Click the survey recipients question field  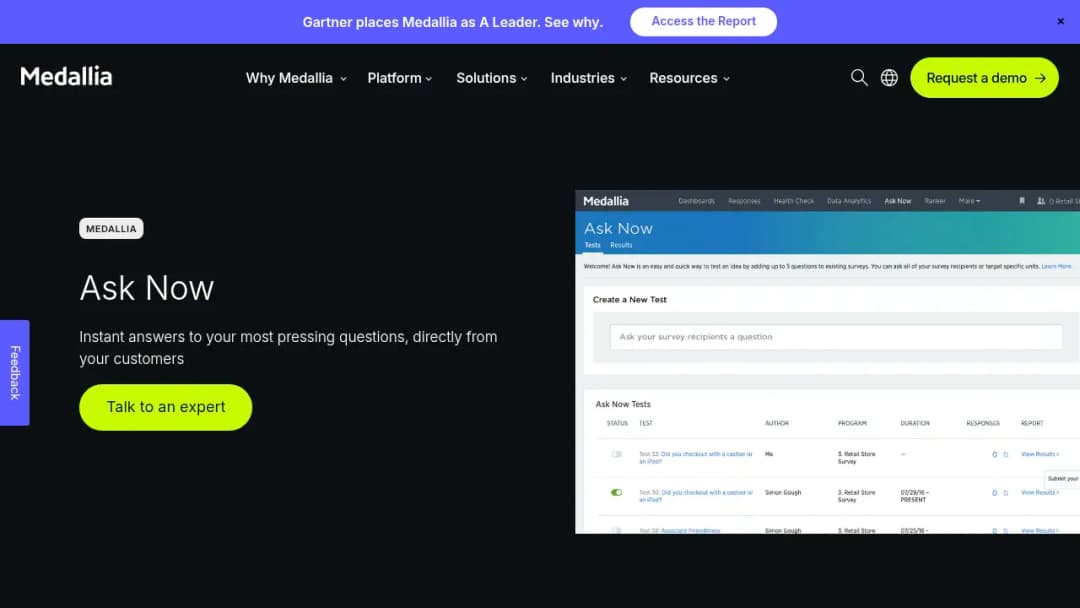[x=835, y=337]
